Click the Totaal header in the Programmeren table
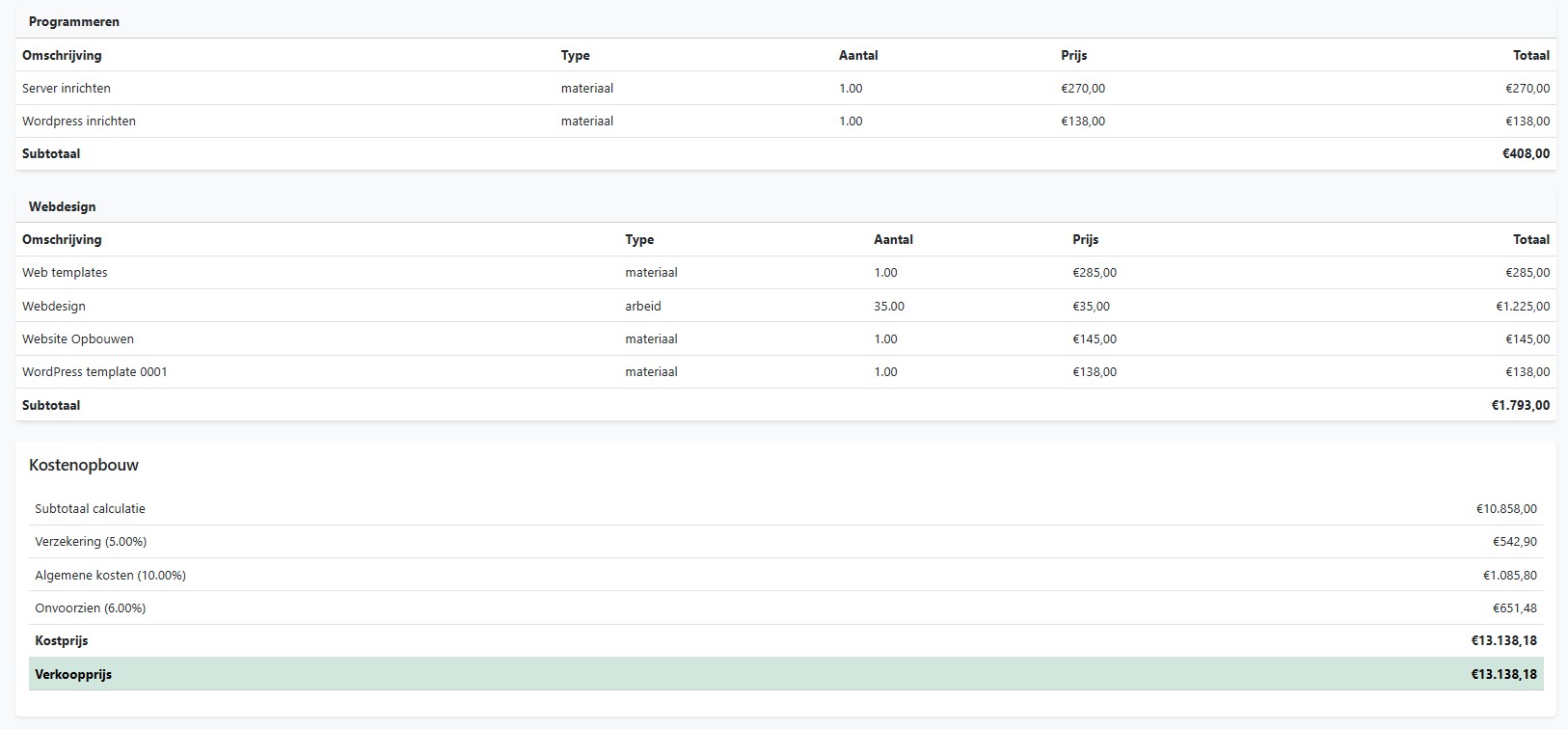 [x=1531, y=55]
